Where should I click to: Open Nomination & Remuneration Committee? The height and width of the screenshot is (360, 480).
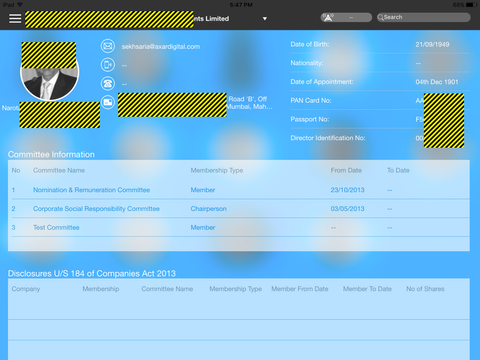point(91,190)
